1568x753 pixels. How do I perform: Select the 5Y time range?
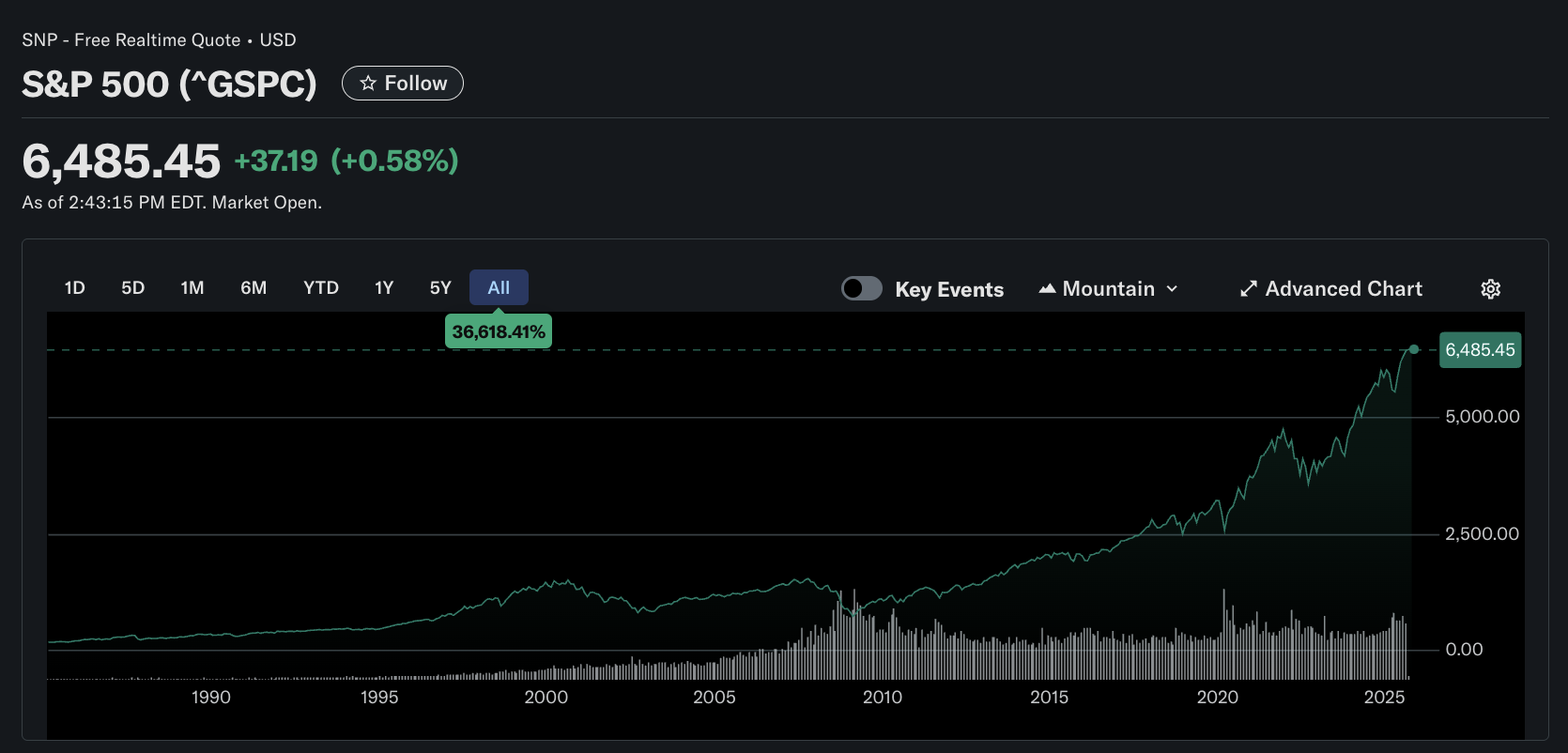tap(440, 288)
